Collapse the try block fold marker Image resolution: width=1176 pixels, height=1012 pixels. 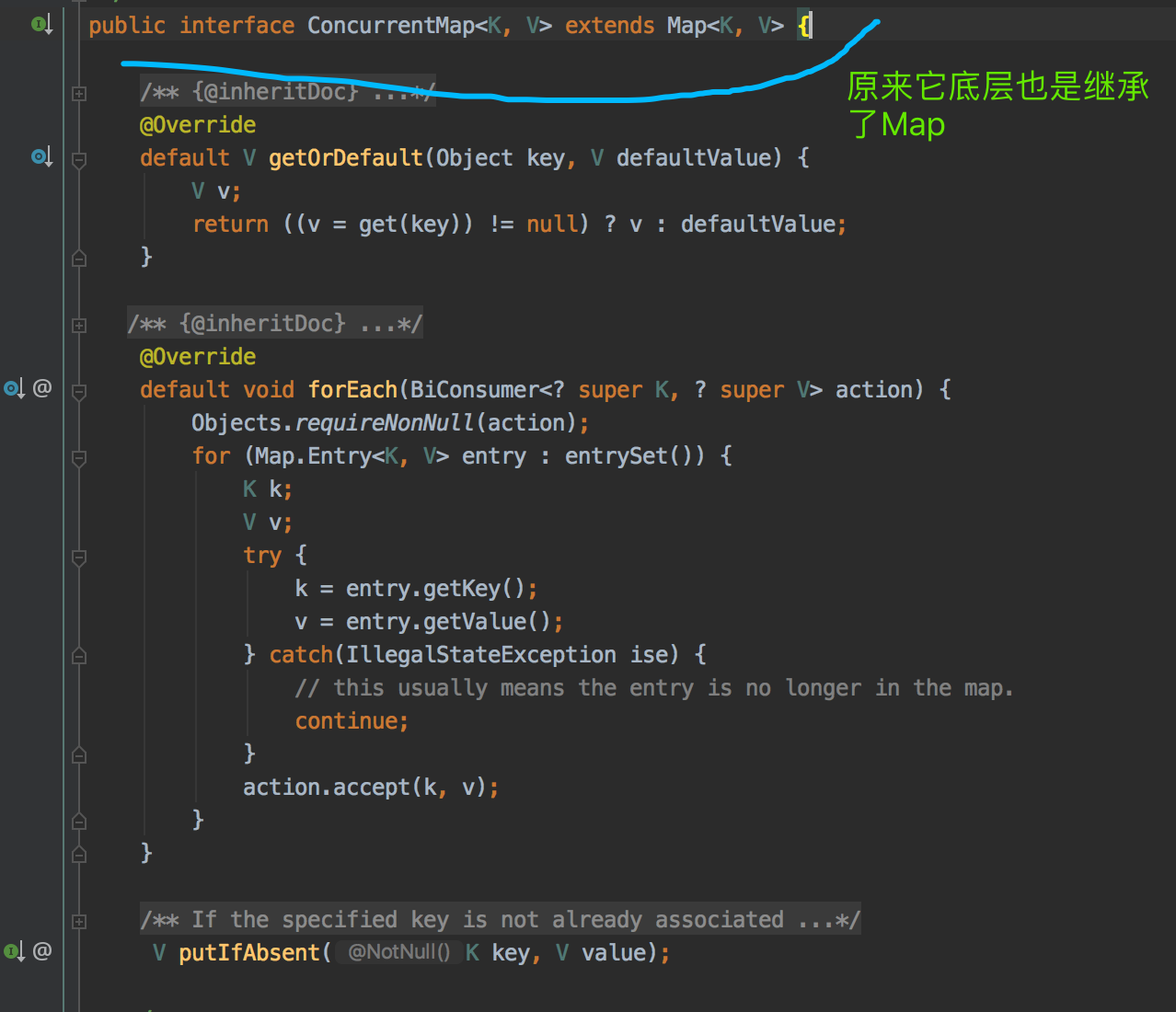(79, 557)
